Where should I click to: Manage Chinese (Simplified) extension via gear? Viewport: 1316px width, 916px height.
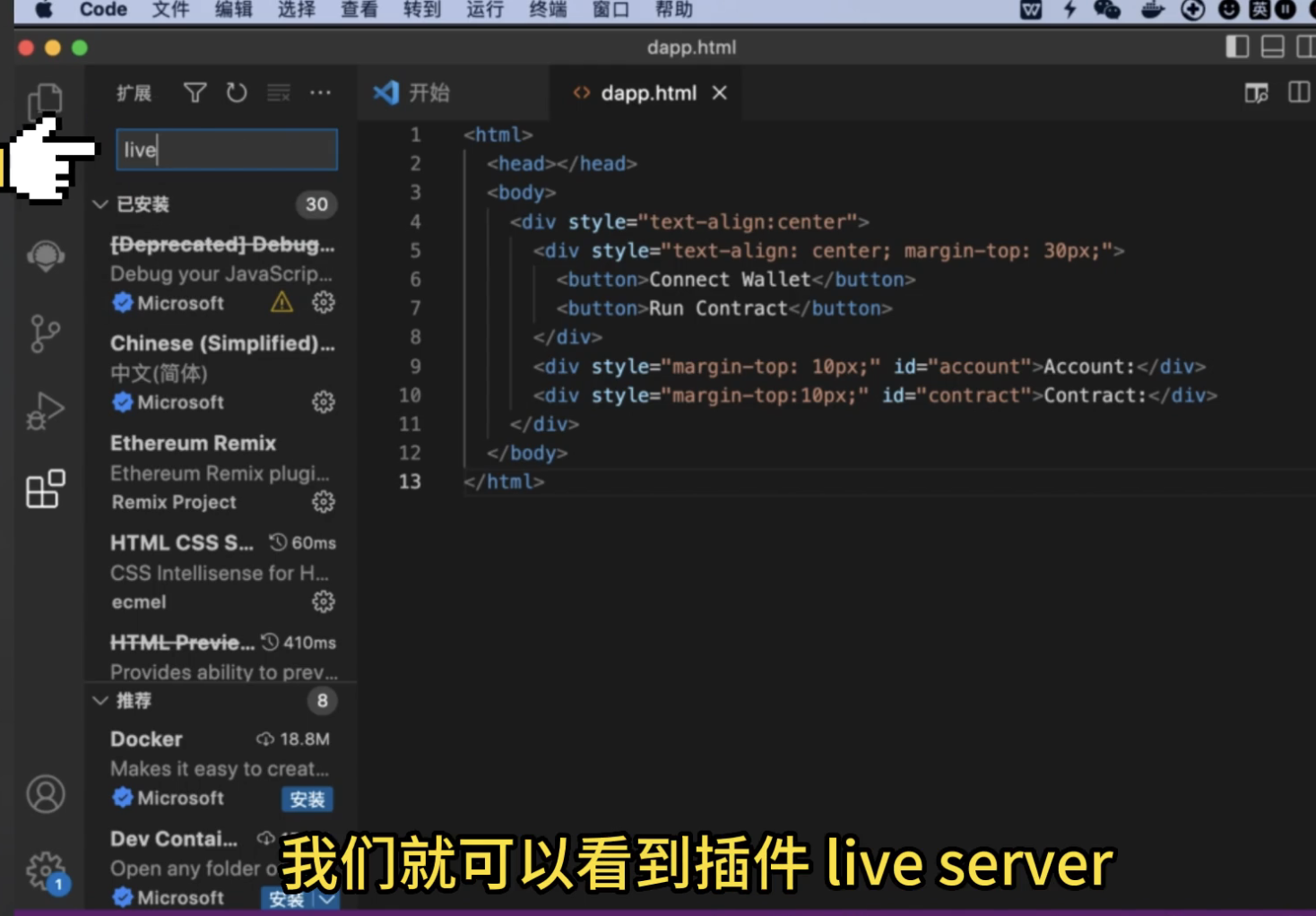pyautogui.click(x=323, y=402)
